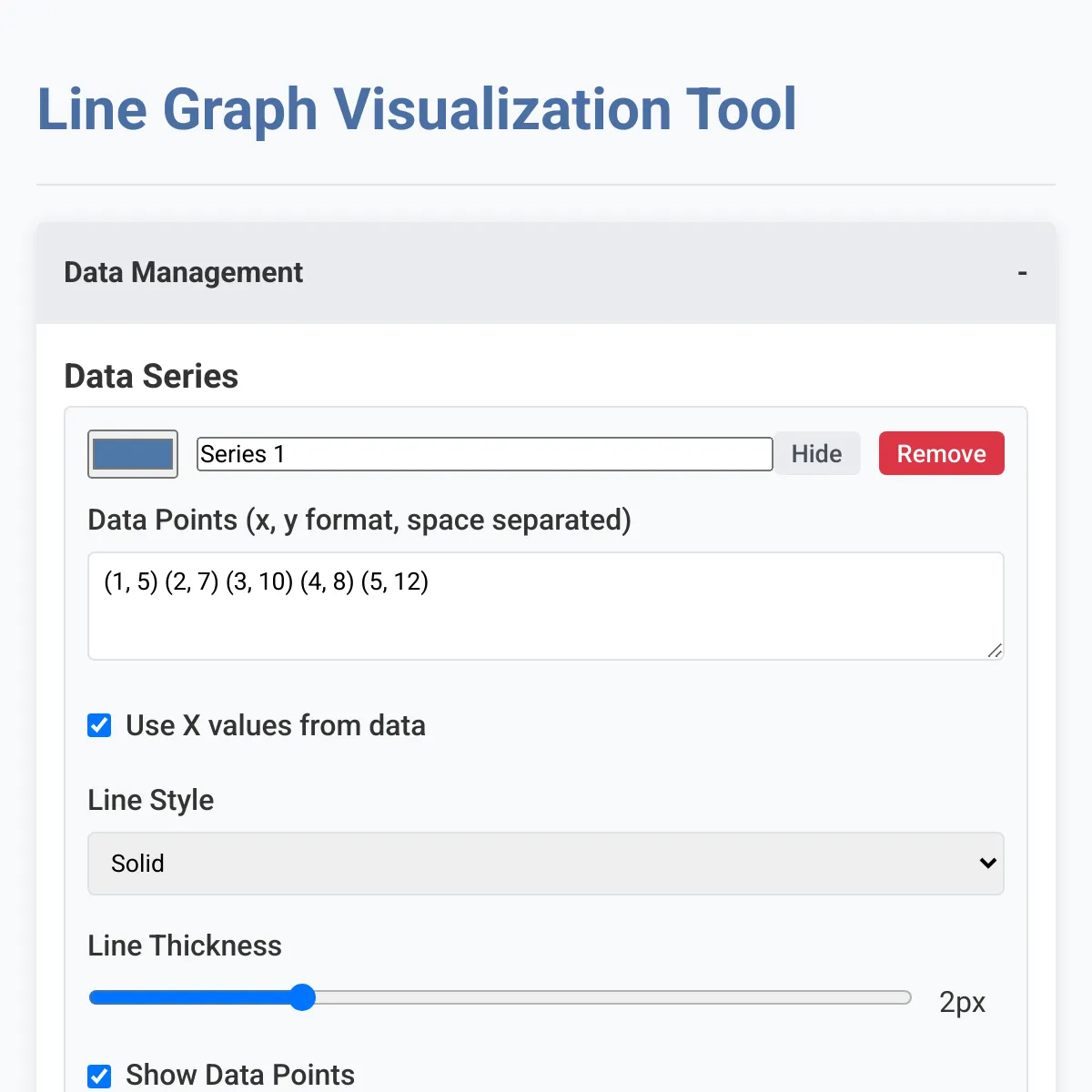Click the textarea resize grip

[995, 650]
